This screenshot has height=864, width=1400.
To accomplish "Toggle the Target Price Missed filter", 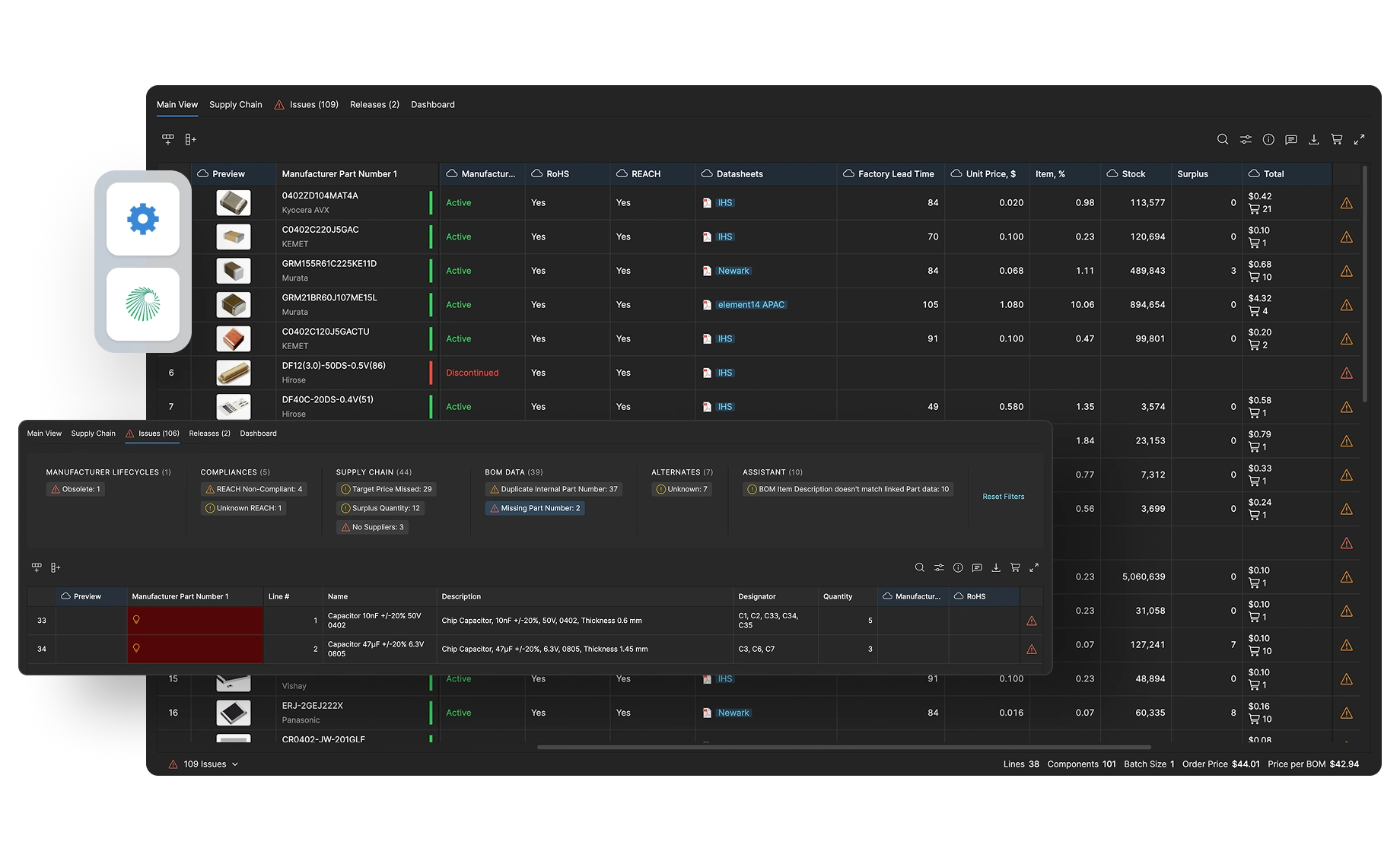I will (x=387, y=489).
